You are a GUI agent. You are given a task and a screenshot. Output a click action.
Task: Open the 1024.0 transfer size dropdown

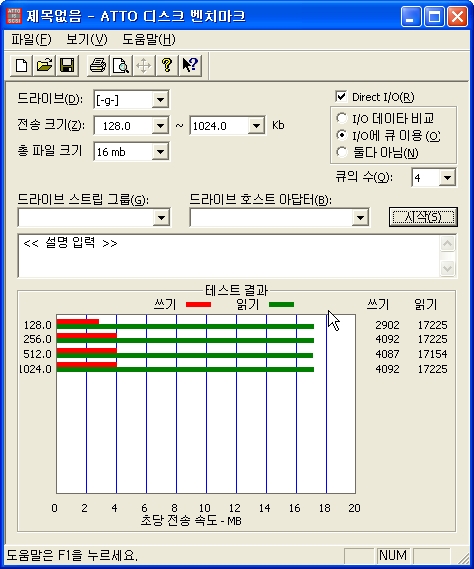coord(256,126)
